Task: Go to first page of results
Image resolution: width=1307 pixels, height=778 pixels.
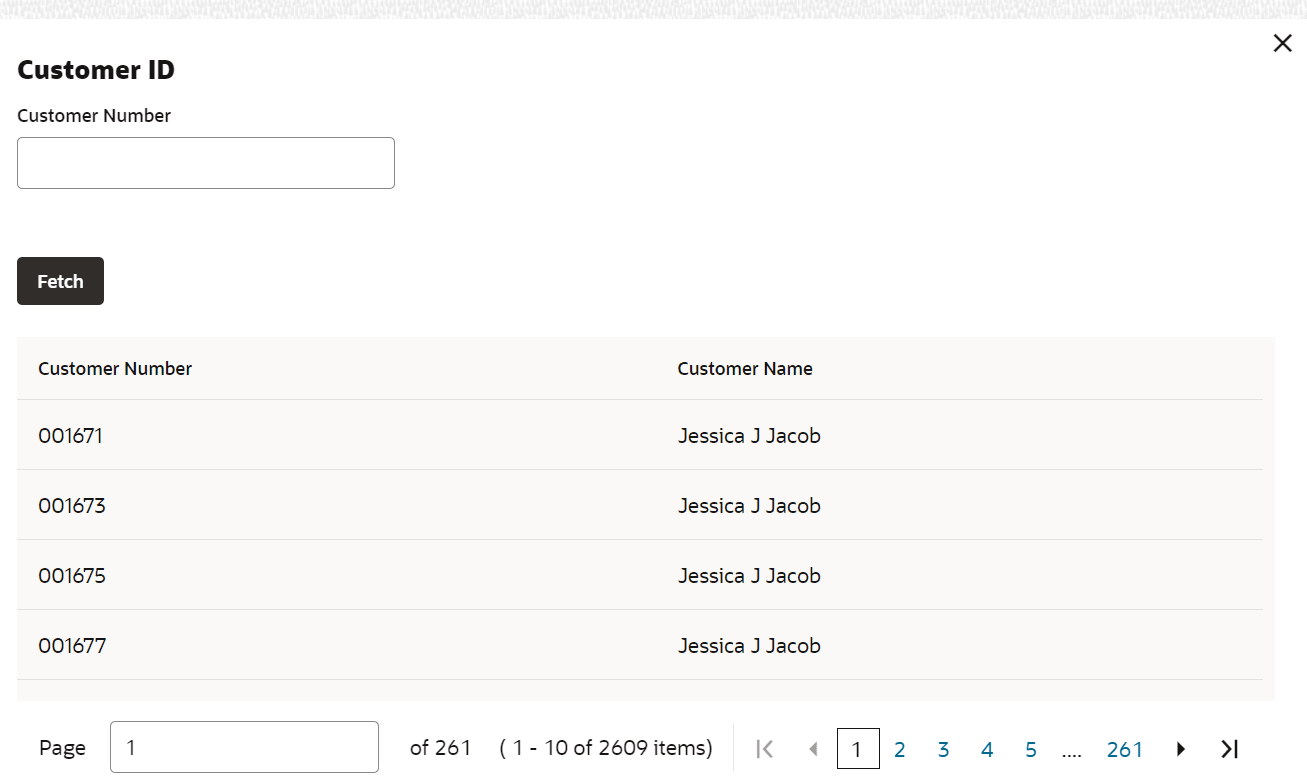Action: click(x=765, y=749)
